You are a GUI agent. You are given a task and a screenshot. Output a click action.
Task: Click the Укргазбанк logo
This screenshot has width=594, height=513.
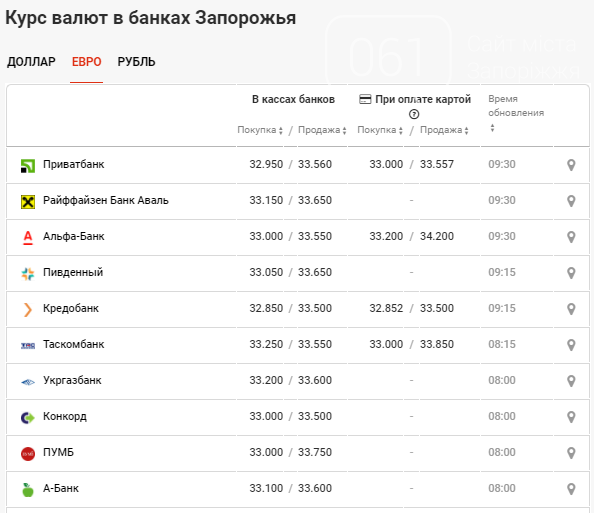28,382
